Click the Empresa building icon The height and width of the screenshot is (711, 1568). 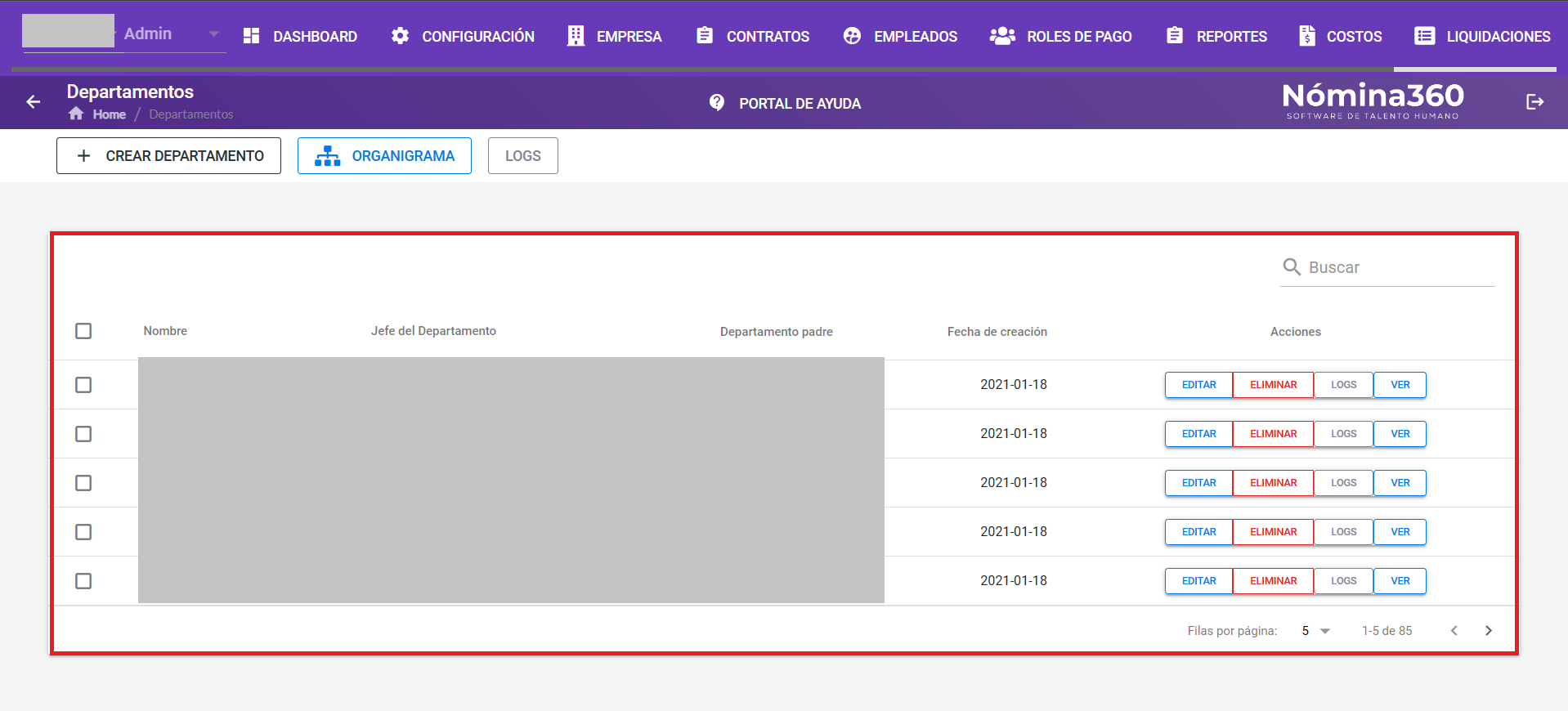576,36
